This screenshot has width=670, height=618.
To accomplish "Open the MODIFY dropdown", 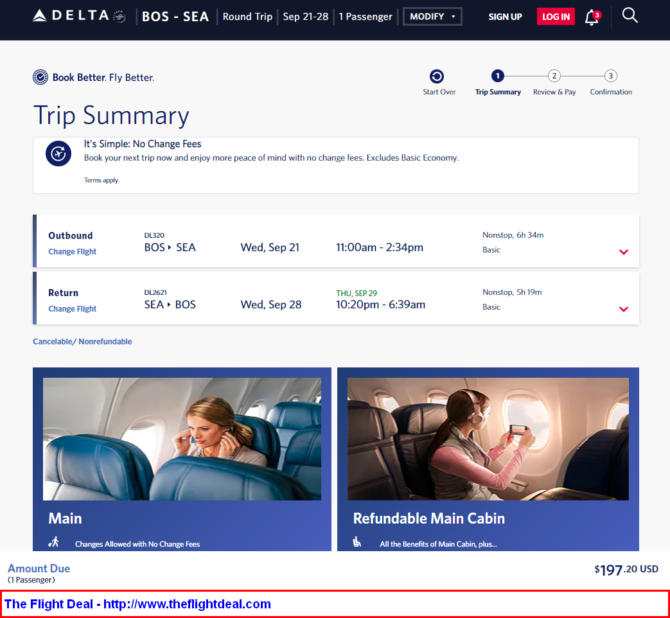I will (x=432, y=17).
